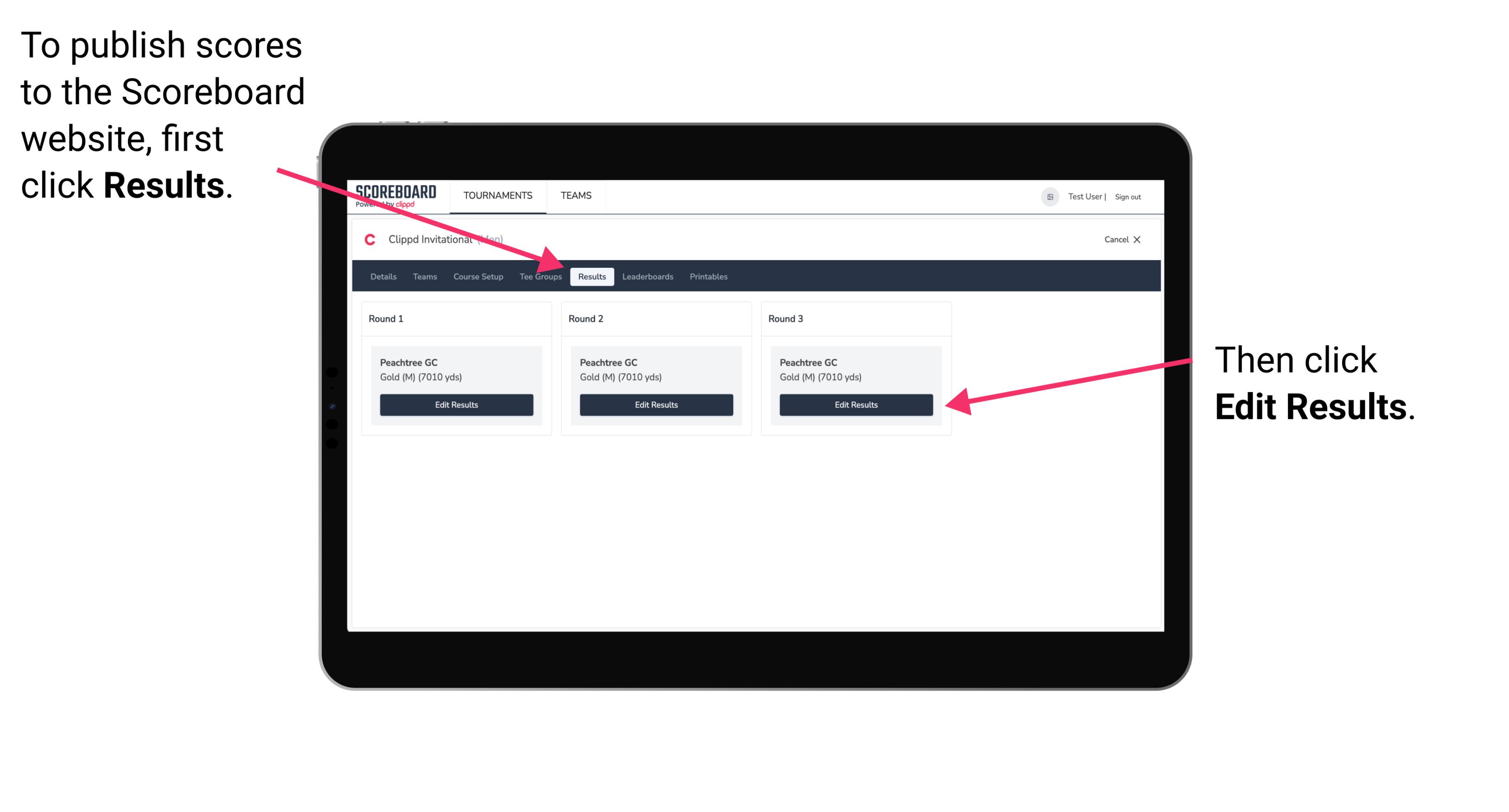Click the Course Setup tab

[x=476, y=276]
